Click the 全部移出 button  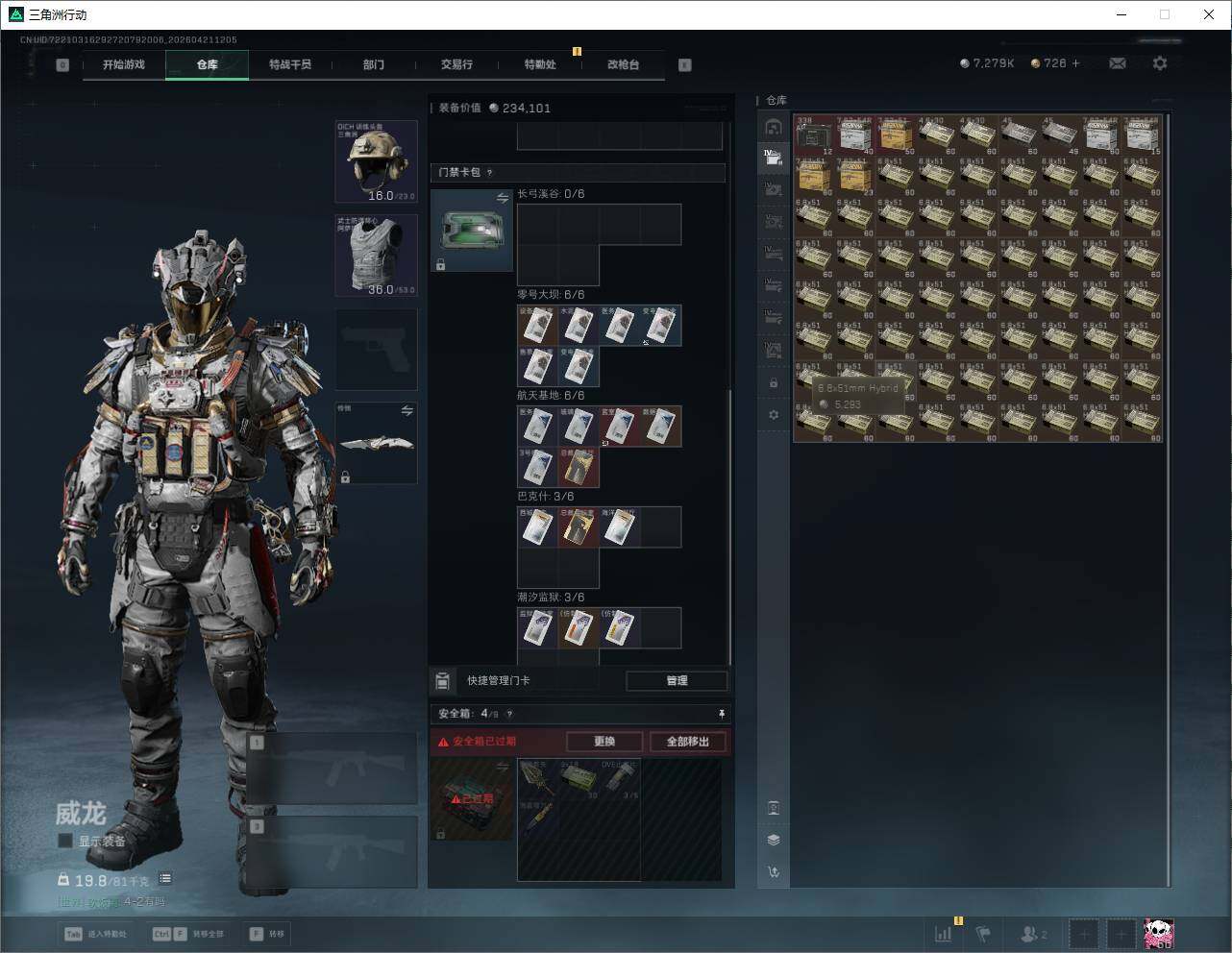pyautogui.click(x=688, y=742)
